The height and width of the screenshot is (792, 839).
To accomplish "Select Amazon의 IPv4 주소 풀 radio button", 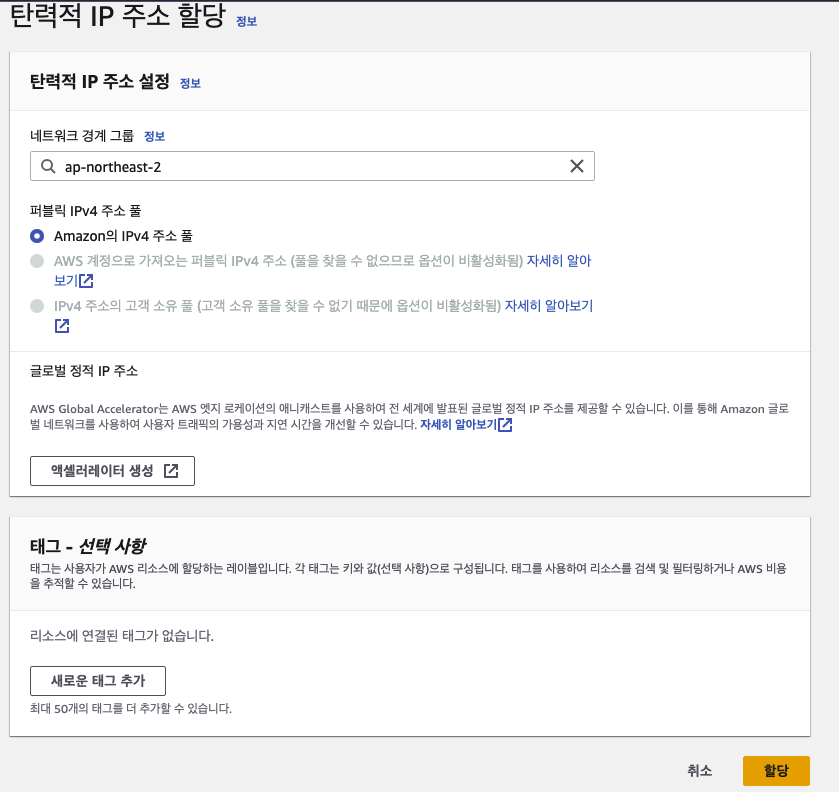I will (37, 236).
